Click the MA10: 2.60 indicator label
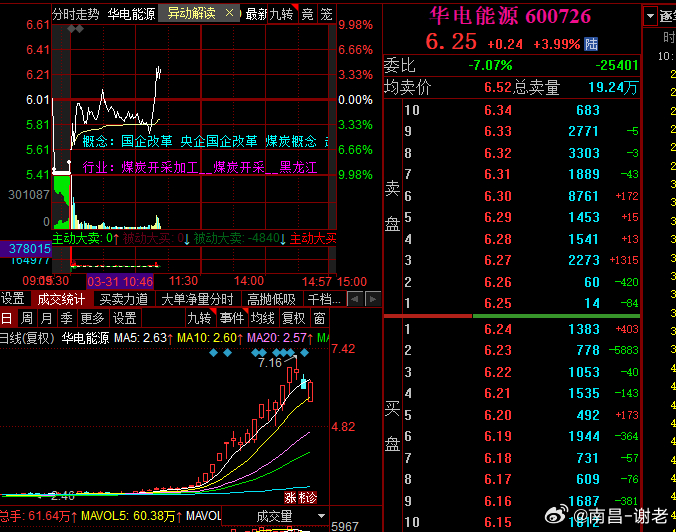Image resolution: width=676 pixels, height=532 pixels. tap(208, 338)
